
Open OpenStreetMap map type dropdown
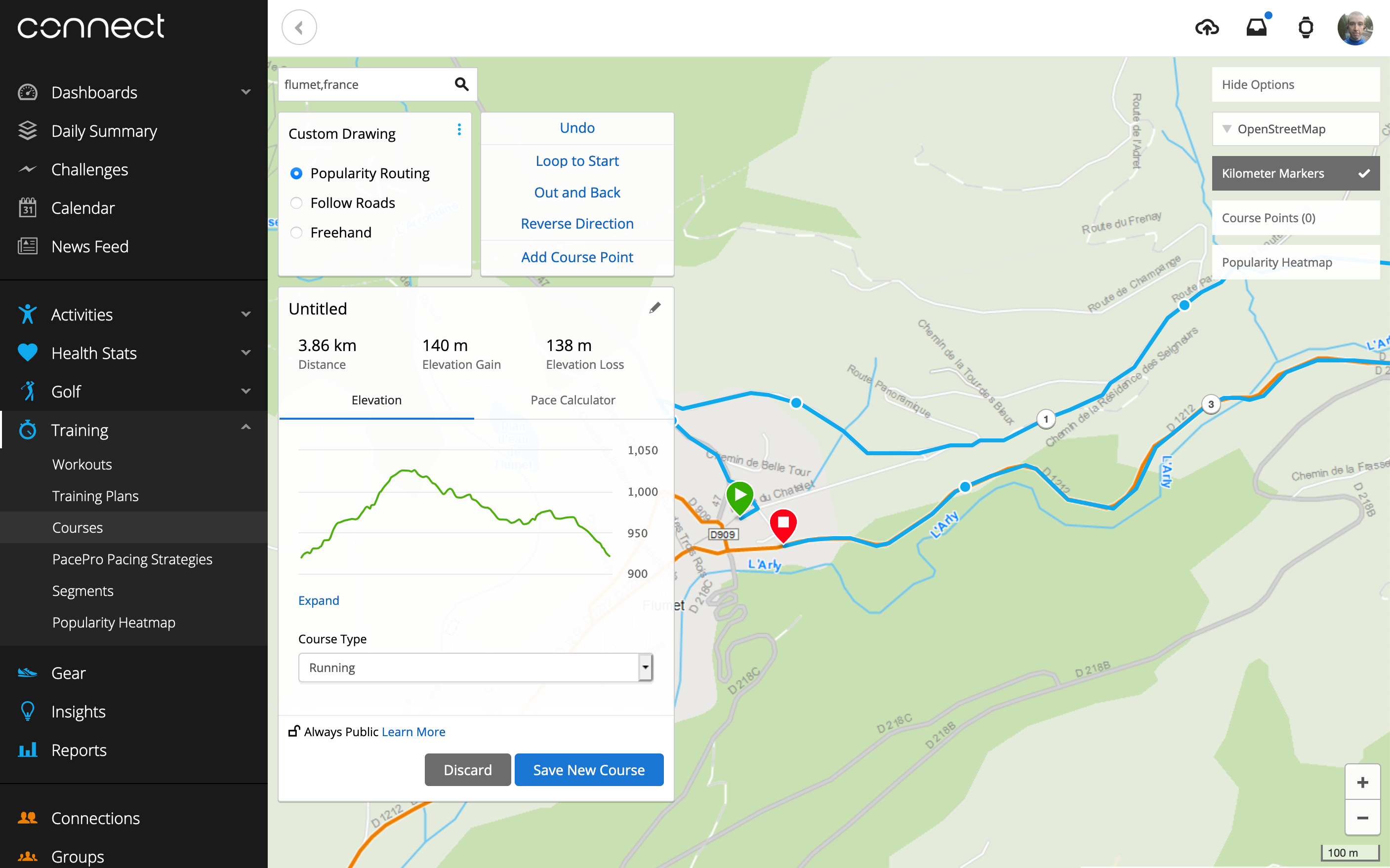(x=1295, y=129)
